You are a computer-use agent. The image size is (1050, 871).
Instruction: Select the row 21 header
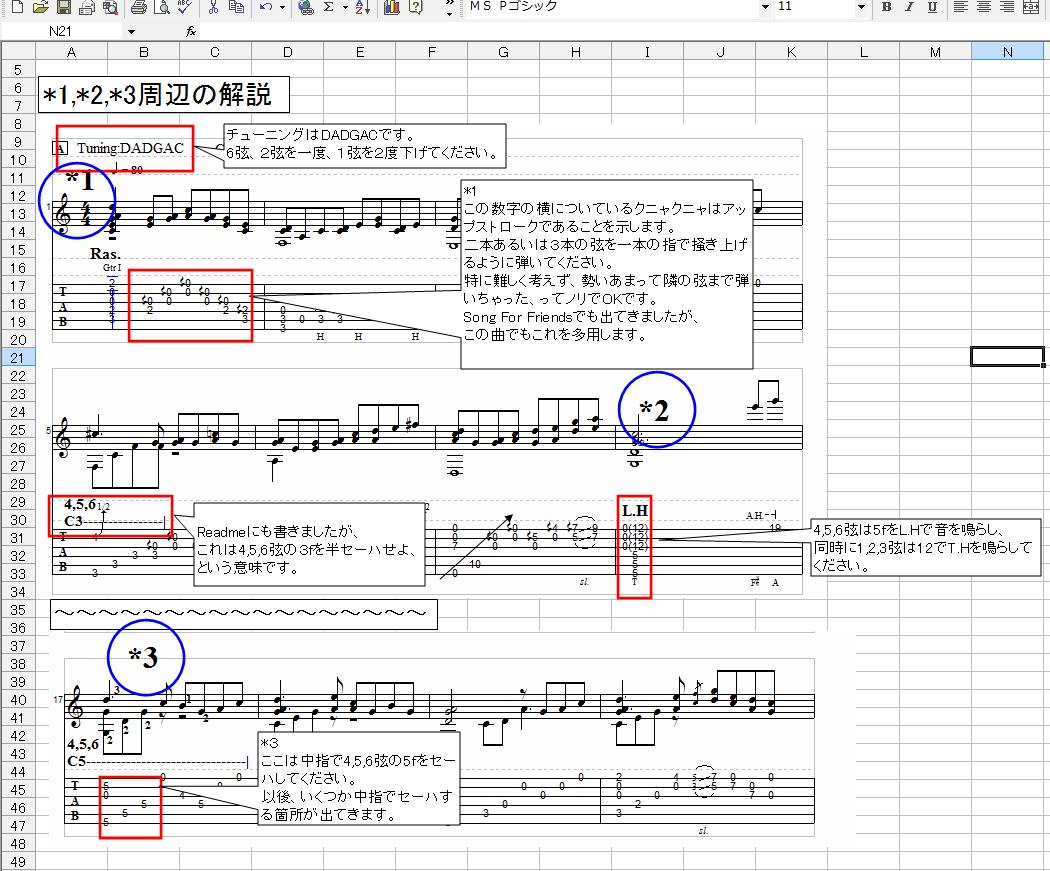coord(17,357)
